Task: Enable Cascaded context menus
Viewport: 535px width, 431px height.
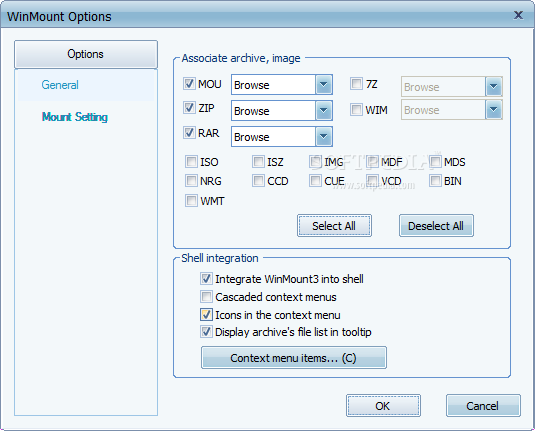Action: click(206, 297)
